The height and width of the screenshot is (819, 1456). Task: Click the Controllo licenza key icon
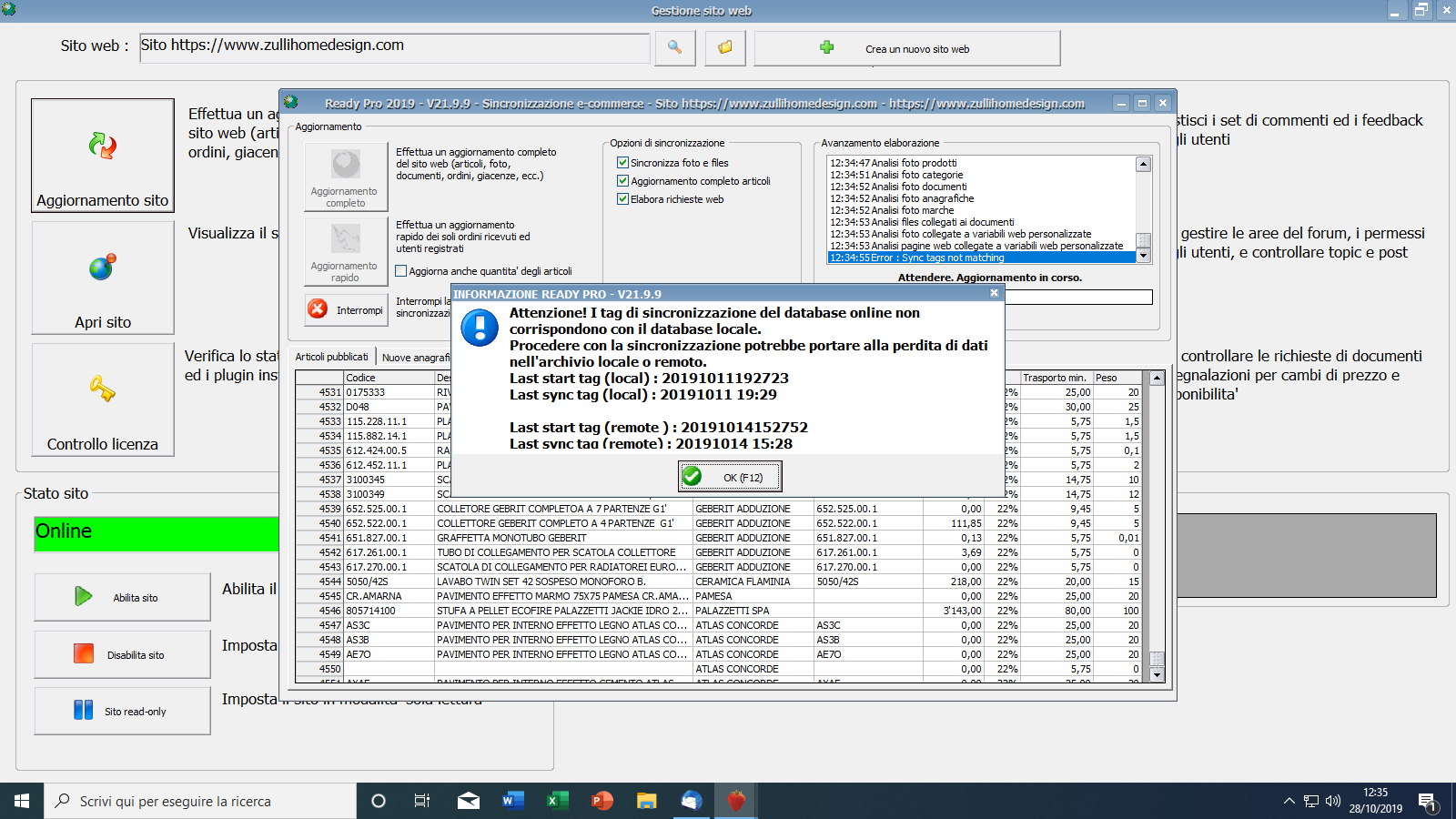(x=103, y=389)
